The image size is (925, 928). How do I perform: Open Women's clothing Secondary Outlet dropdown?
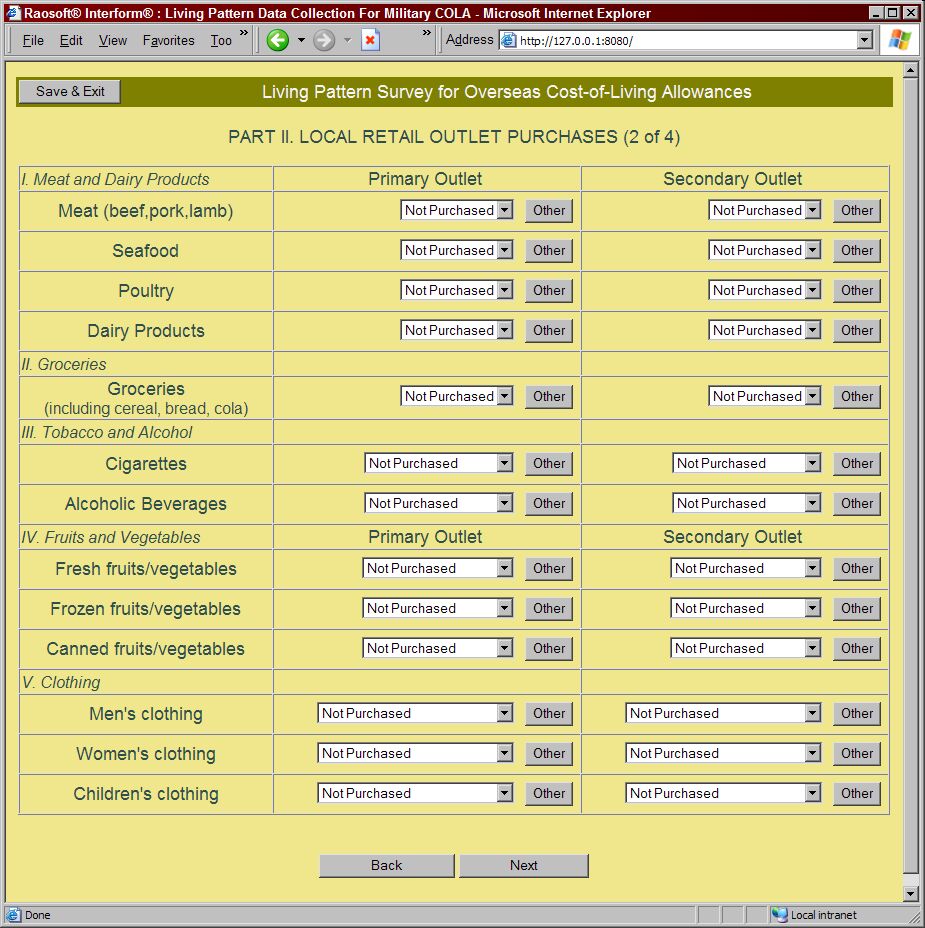click(x=723, y=753)
